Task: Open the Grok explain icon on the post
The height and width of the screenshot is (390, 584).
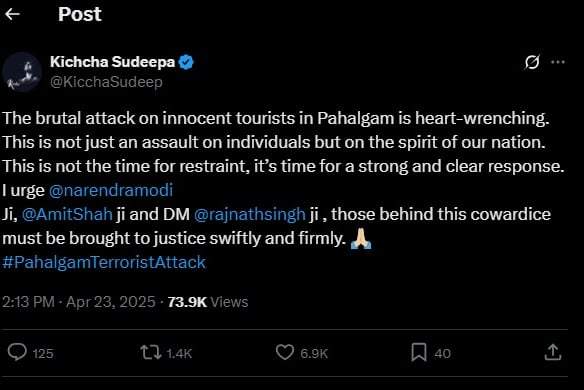Action: [x=532, y=62]
